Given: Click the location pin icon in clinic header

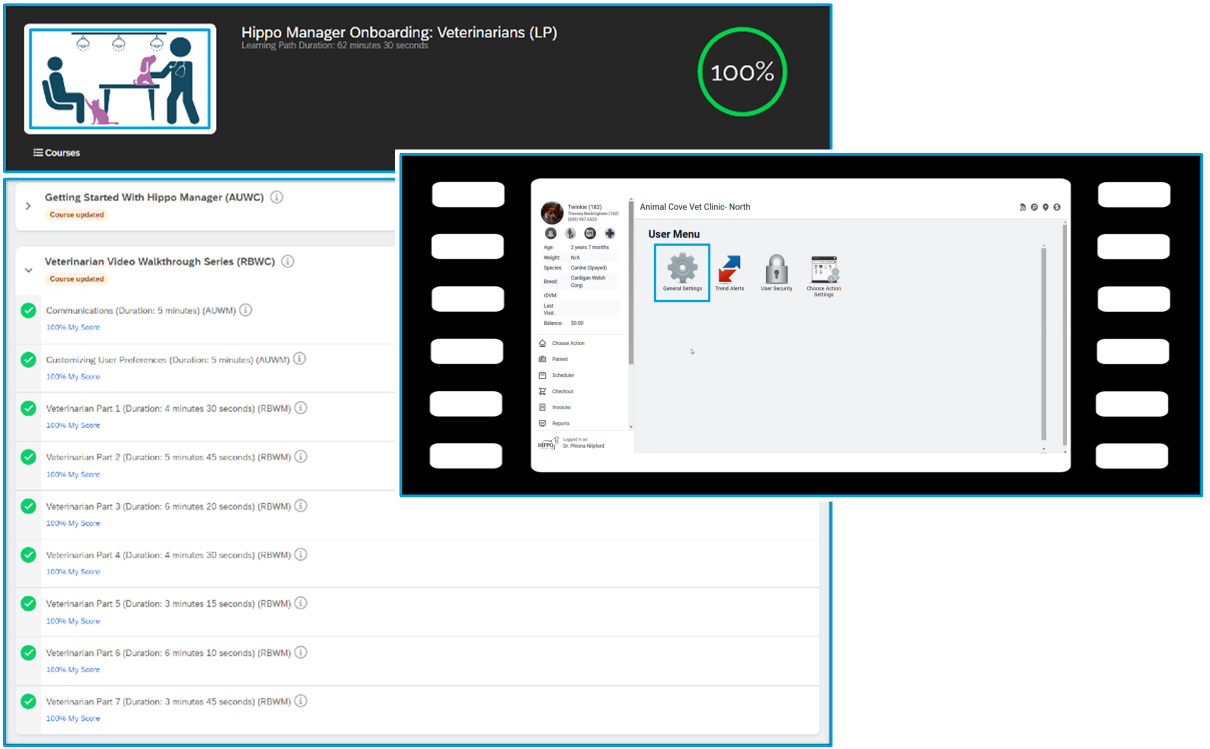Looking at the screenshot, I should tap(1046, 207).
